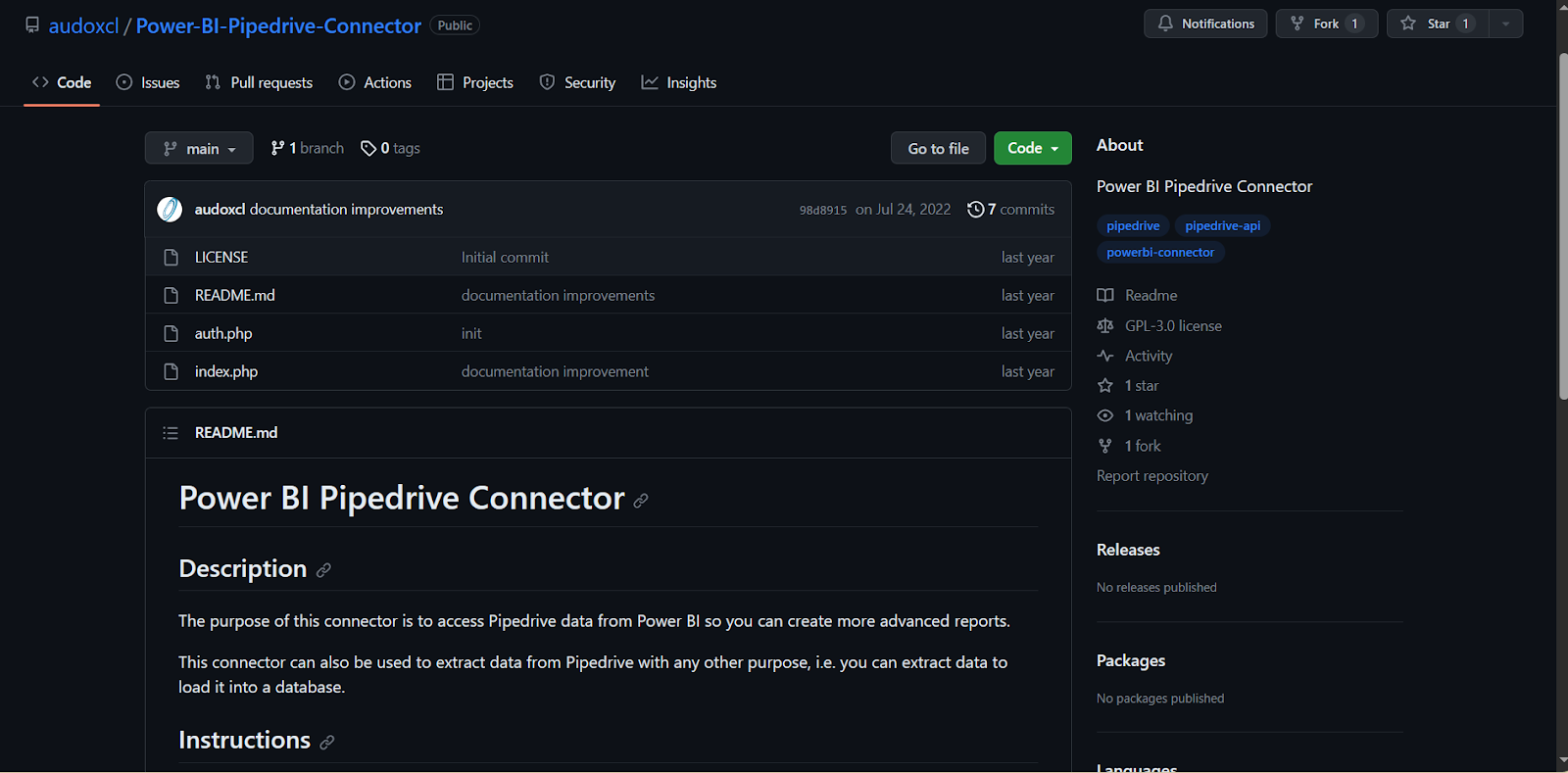This screenshot has height=773, width=1568.
Task: Open commit hash 98d8915
Action: 823,210
